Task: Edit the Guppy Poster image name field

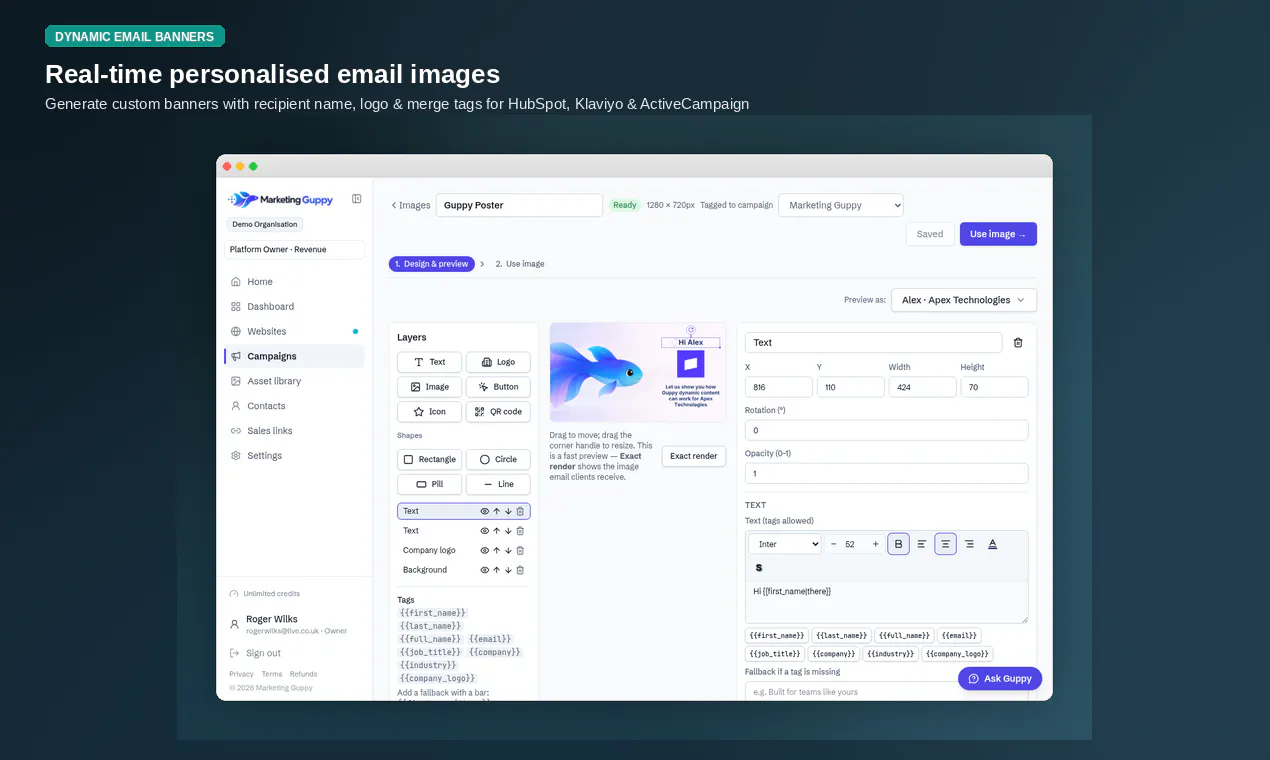Action: point(519,205)
